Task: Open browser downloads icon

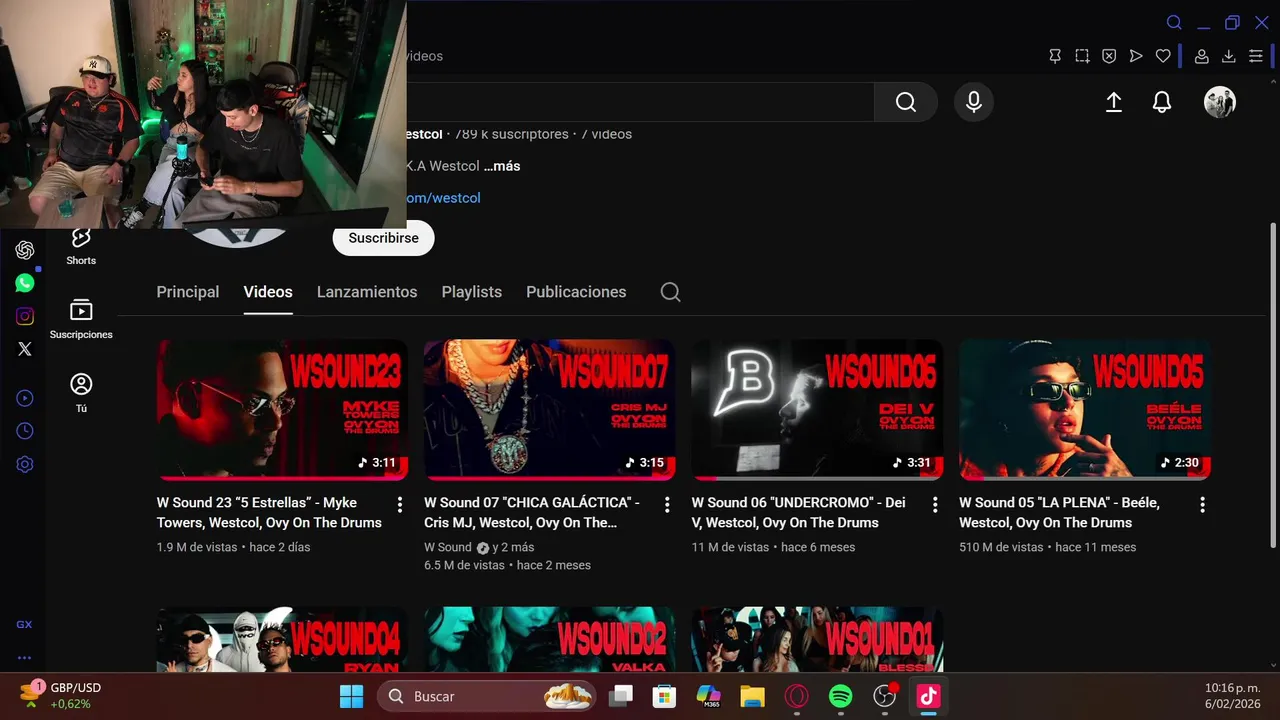Action: [1229, 56]
